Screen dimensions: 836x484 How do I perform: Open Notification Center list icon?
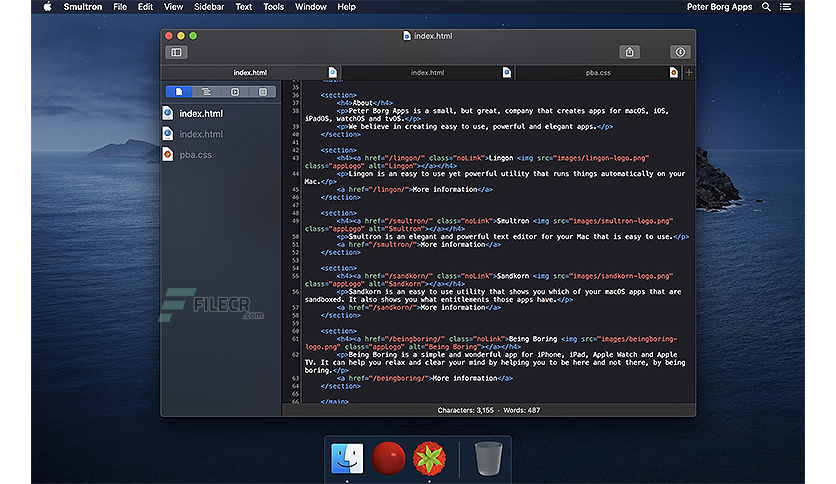point(786,7)
